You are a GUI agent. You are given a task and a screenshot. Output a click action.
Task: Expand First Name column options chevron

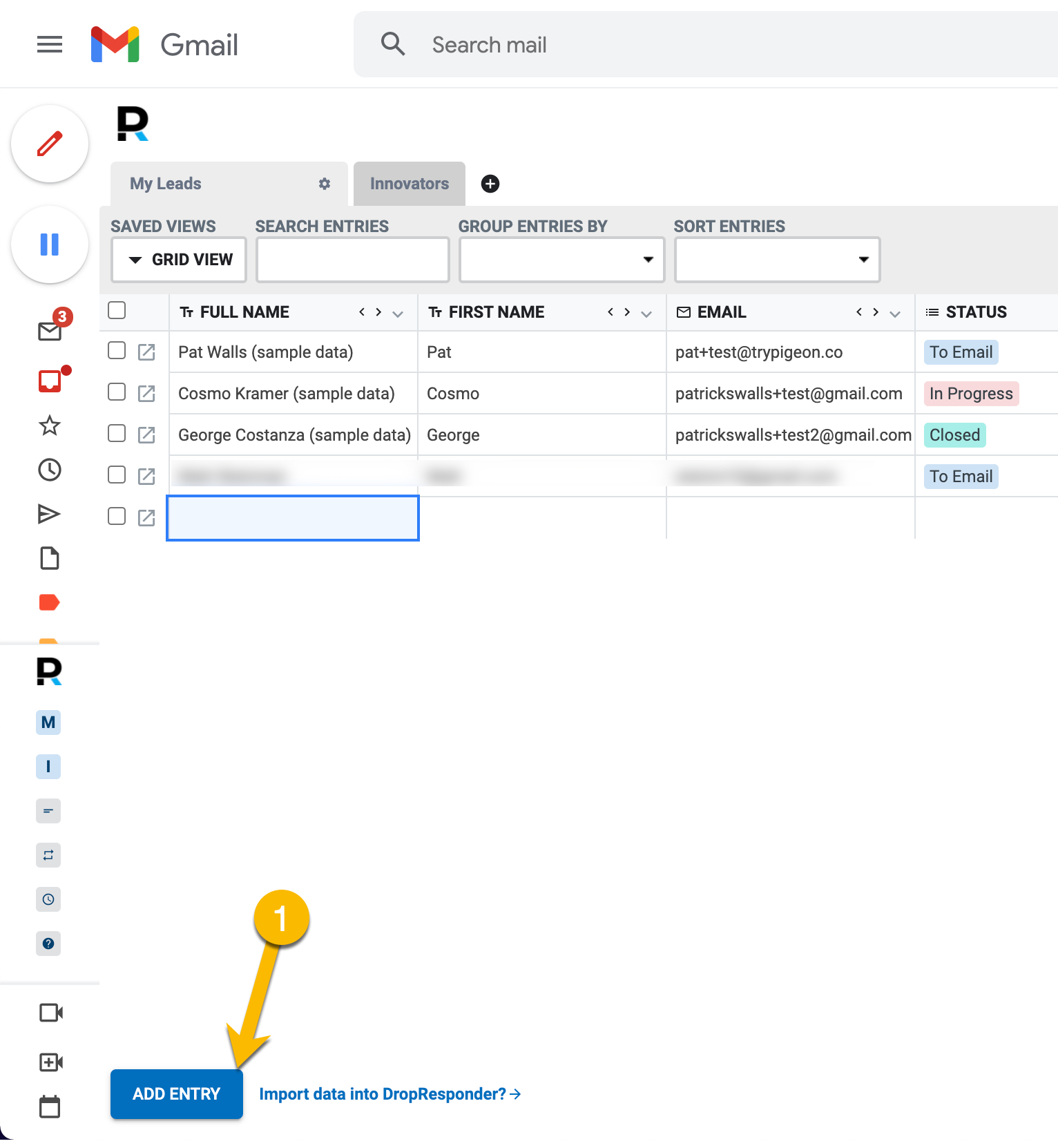pos(646,314)
